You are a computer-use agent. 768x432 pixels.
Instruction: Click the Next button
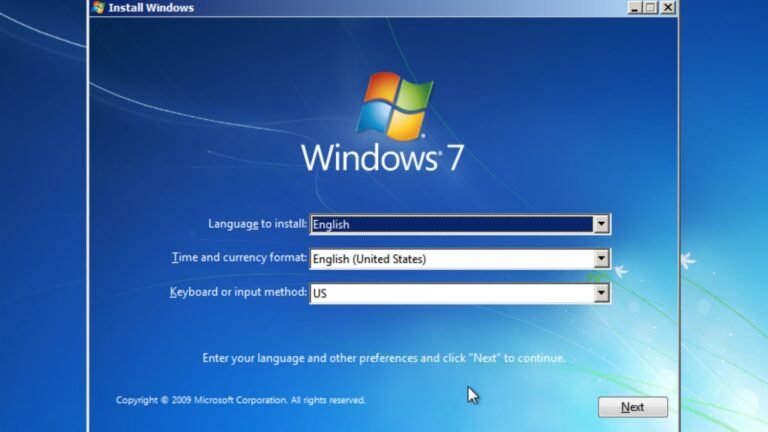[x=632, y=407]
